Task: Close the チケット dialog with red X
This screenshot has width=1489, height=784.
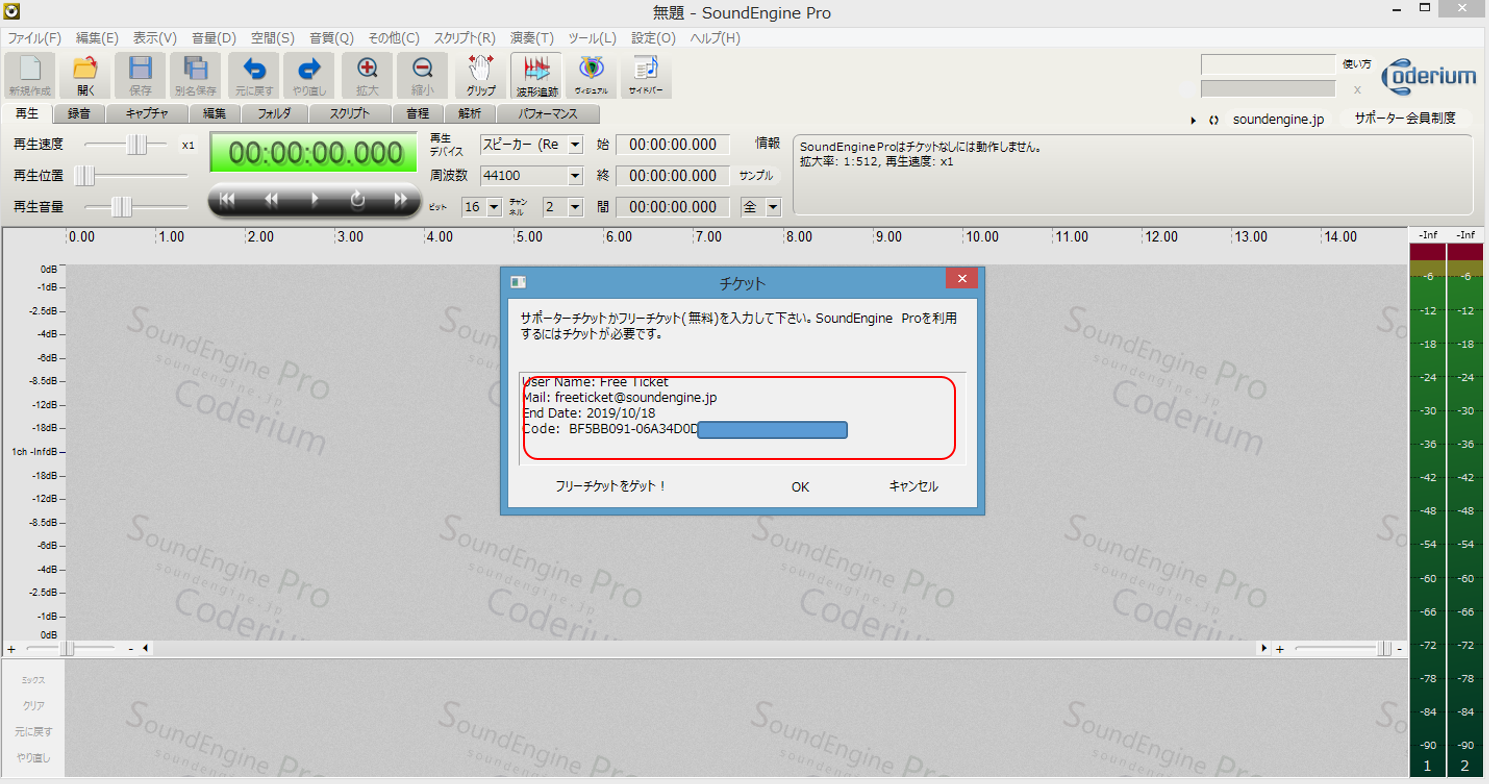Action: pyautogui.click(x=961, y=279)
